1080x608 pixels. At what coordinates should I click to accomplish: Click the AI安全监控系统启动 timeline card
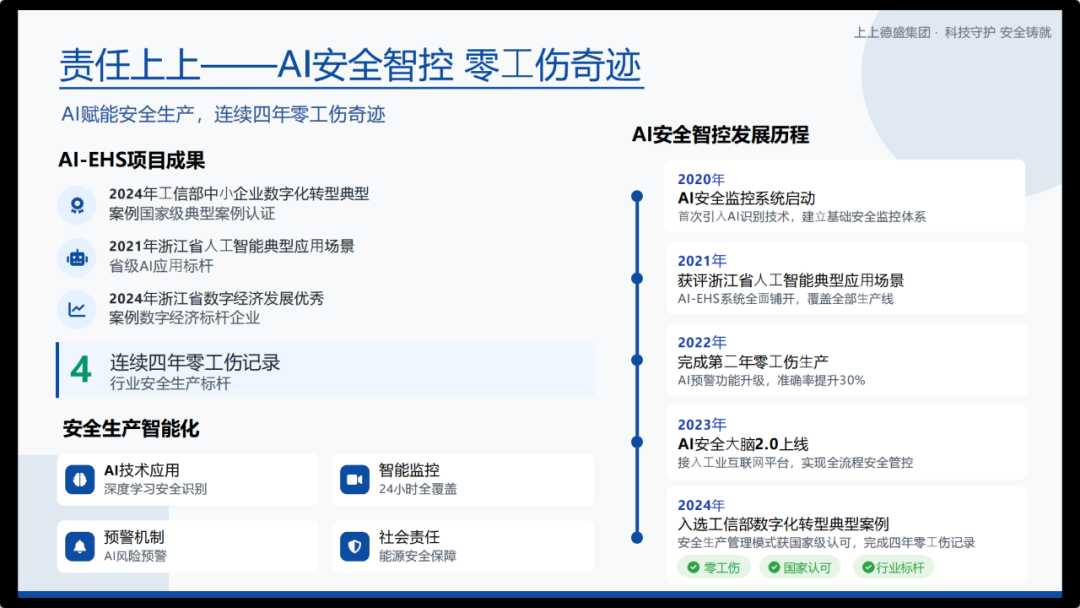point(845,196)
